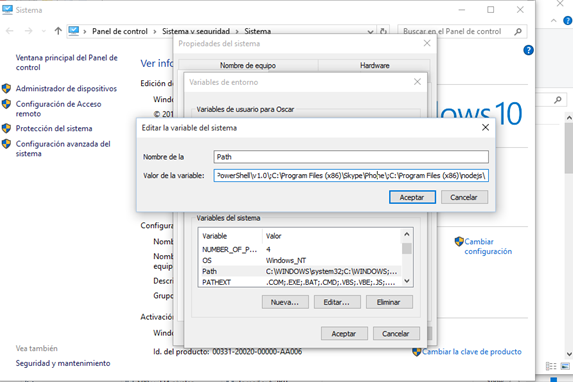The height and width of the screenshot is (382, 573).
Task: Click Sistema breadcrumb in address bar
Action: click(x=258, y=31)
